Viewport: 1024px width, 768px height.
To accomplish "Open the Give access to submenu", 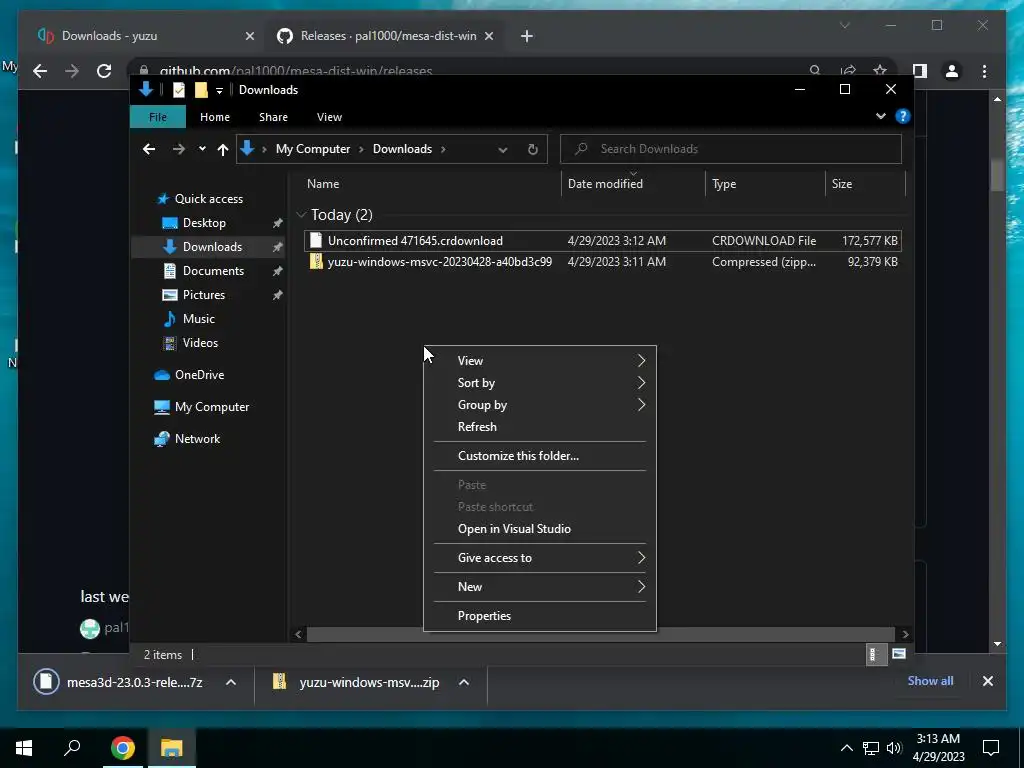I will [x=540, y=558].
